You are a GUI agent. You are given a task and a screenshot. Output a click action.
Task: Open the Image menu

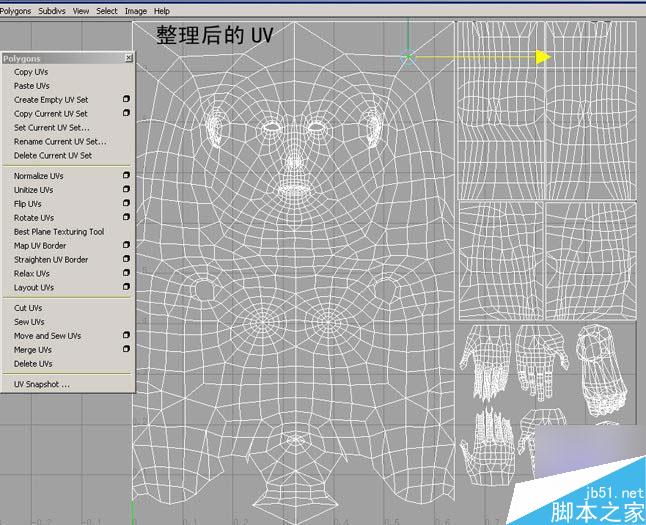pyautogui.click(x=136, y=11)
